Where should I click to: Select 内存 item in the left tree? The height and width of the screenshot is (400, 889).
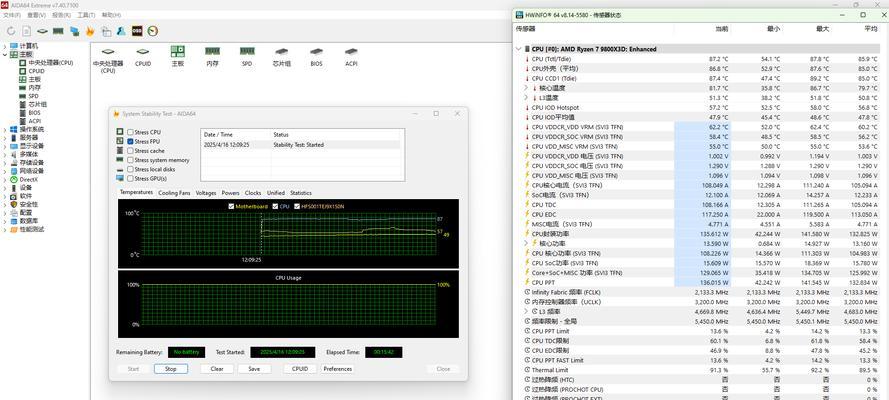[35, 88]
